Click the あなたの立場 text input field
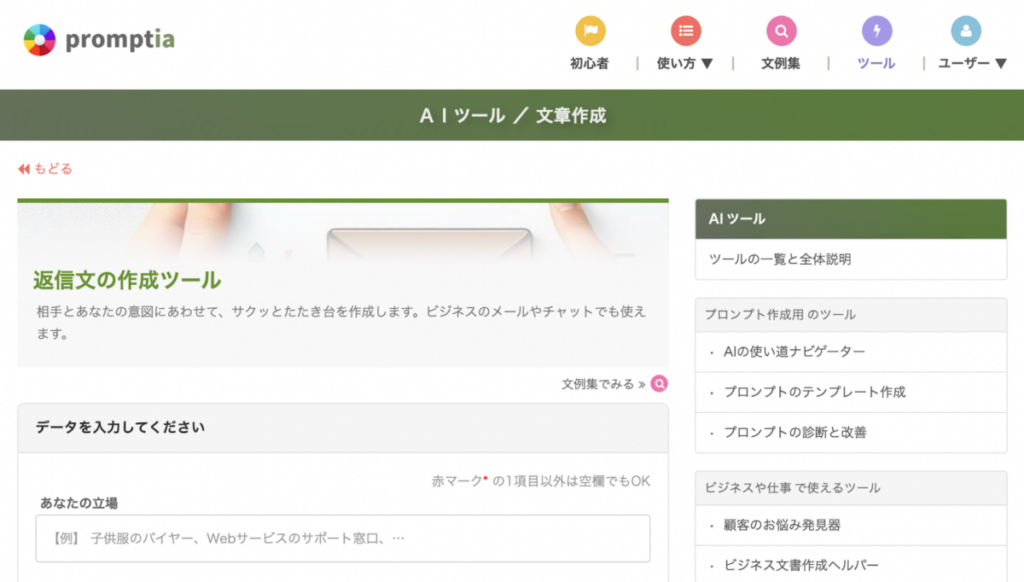This screenshot has height=582, width=1024. point(343,538)
